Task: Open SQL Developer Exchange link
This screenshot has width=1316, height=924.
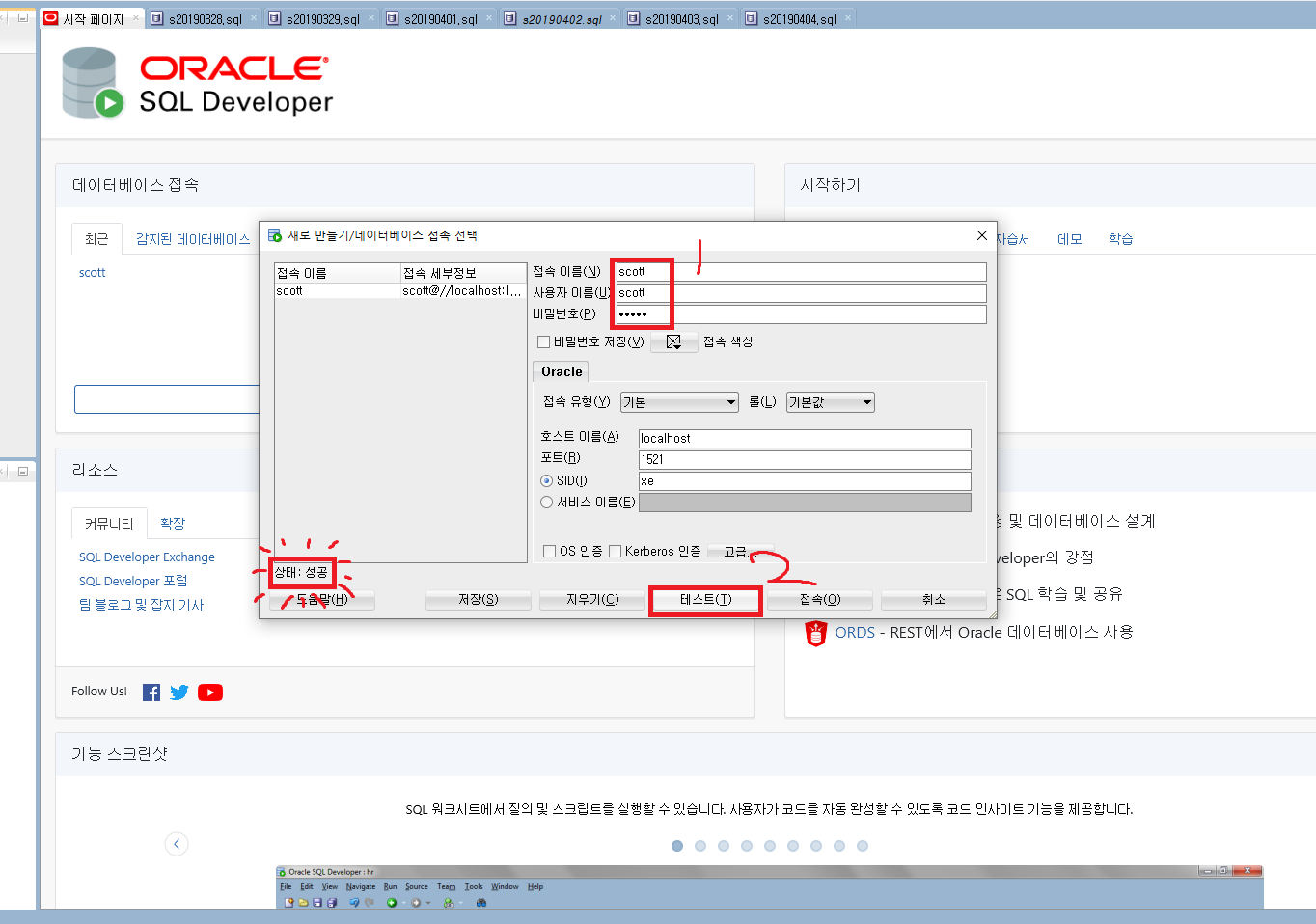Action: 147,557
